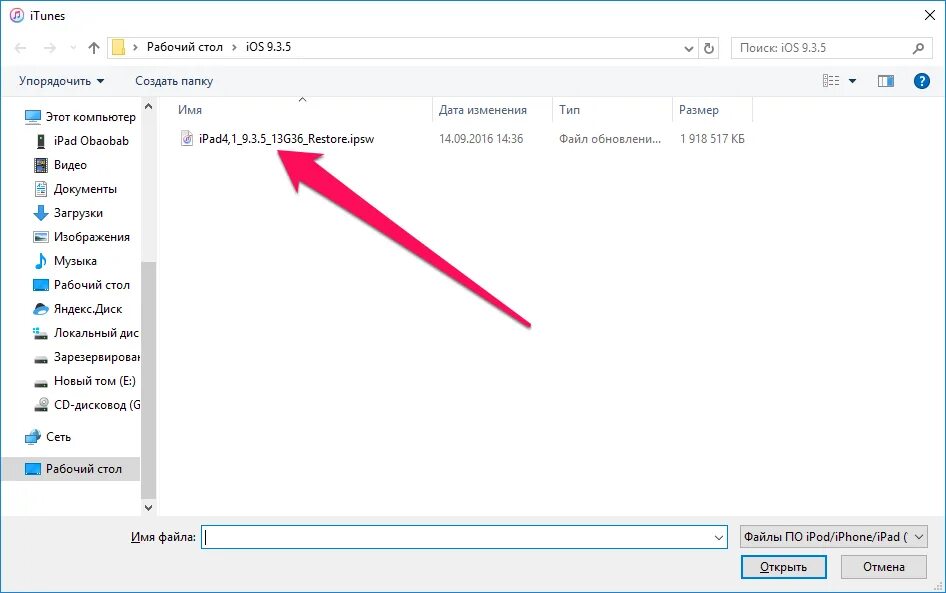Open the Упорядочить menu
946x593 pixels.
61,81
